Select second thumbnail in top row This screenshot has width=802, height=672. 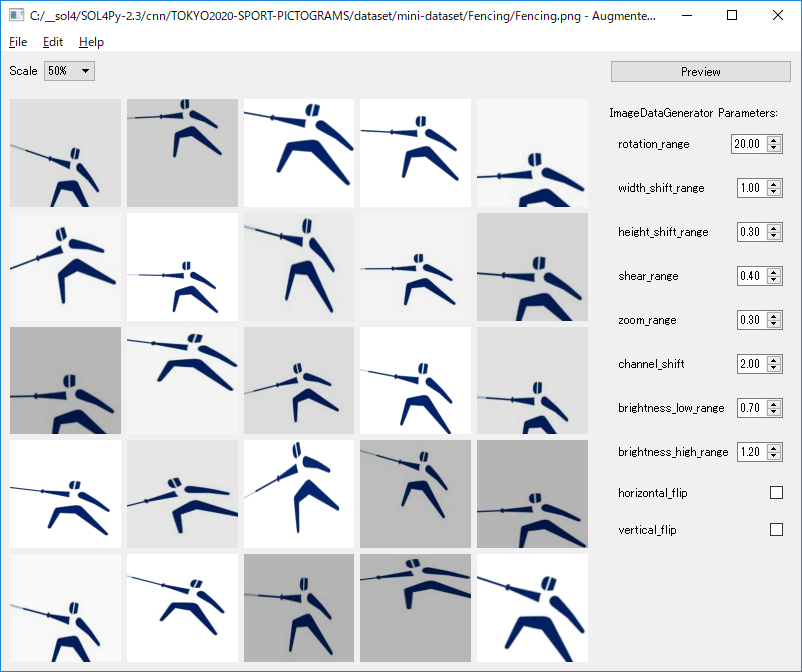[x=182, y=153]
